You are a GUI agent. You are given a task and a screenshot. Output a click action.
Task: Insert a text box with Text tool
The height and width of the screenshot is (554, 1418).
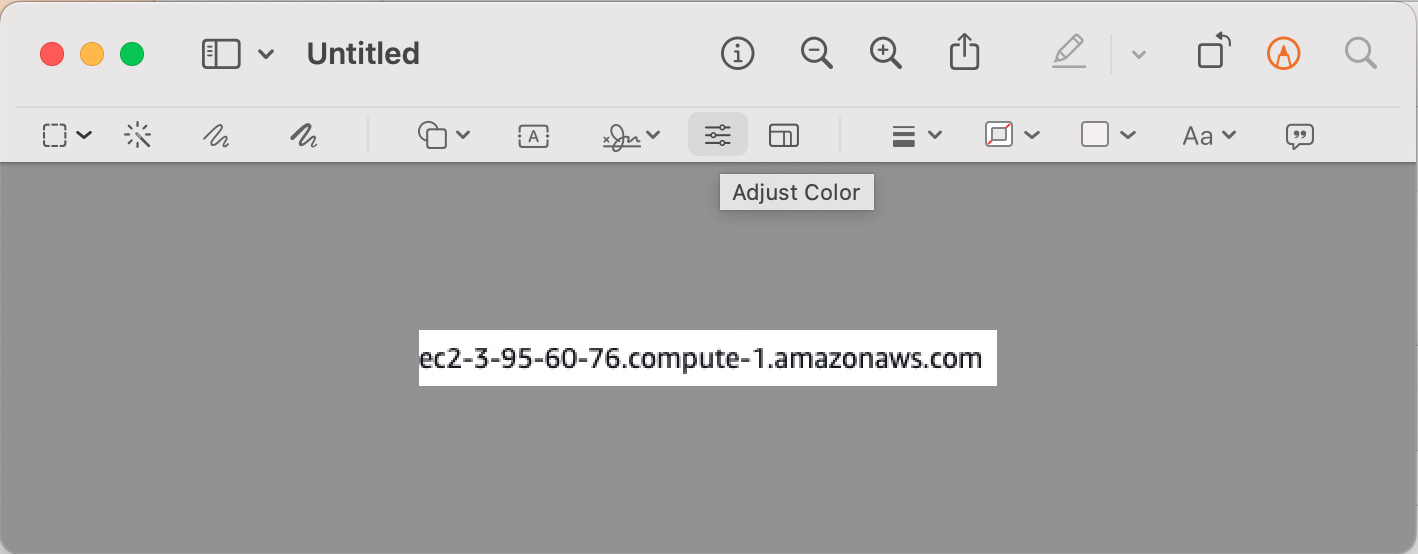click(534, 135)
